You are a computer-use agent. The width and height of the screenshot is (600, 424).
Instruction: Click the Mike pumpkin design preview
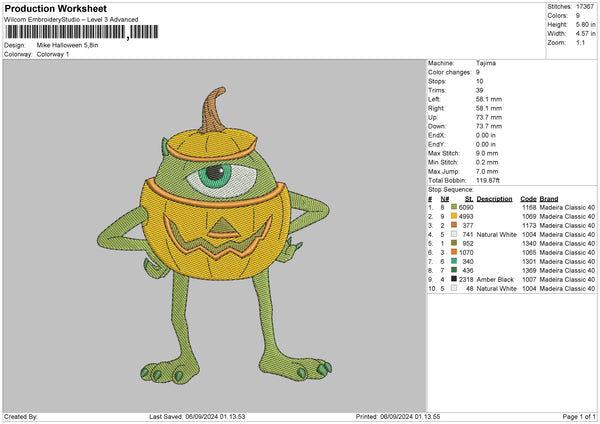pyautogui.click(x=214, y=236)
